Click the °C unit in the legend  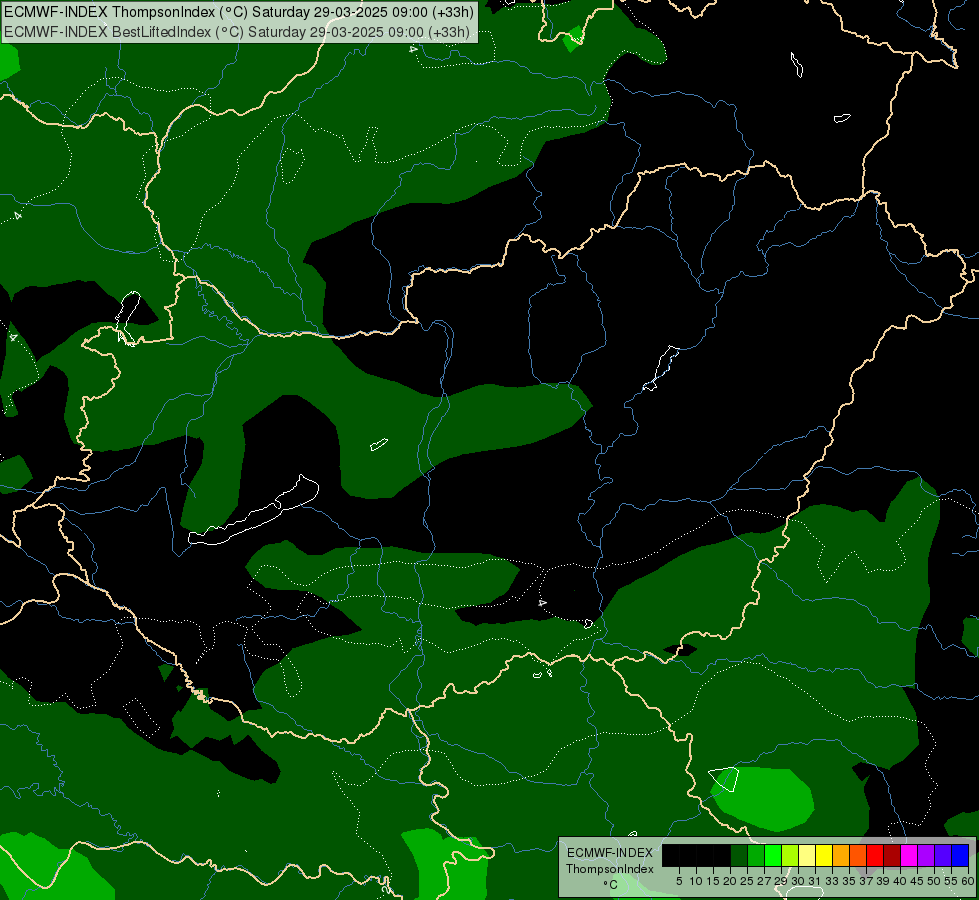pyautogui.click(x=611, y=885)
